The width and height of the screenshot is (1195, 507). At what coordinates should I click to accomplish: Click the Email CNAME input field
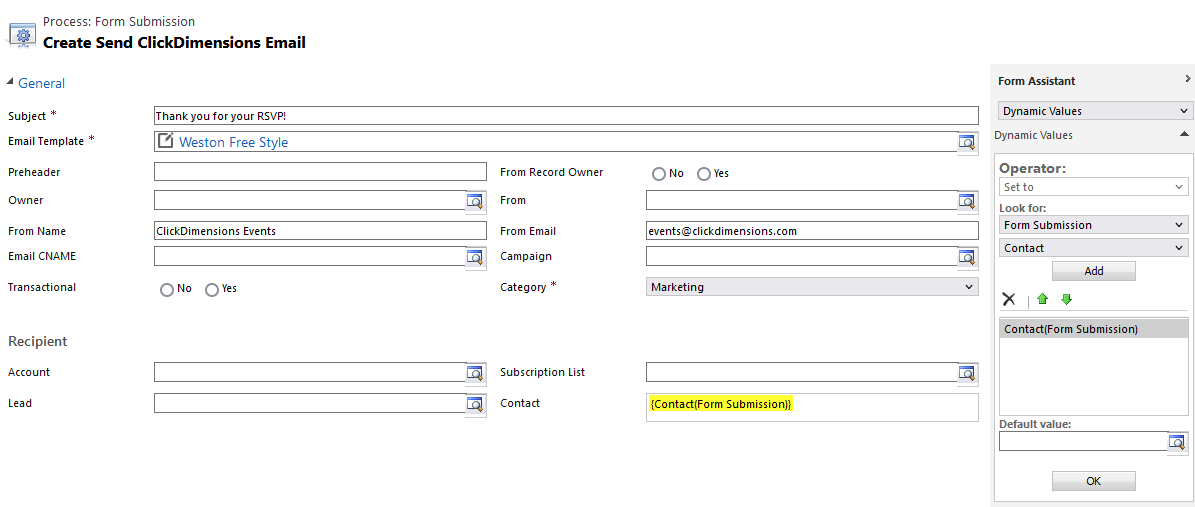(x=310, y=256)
